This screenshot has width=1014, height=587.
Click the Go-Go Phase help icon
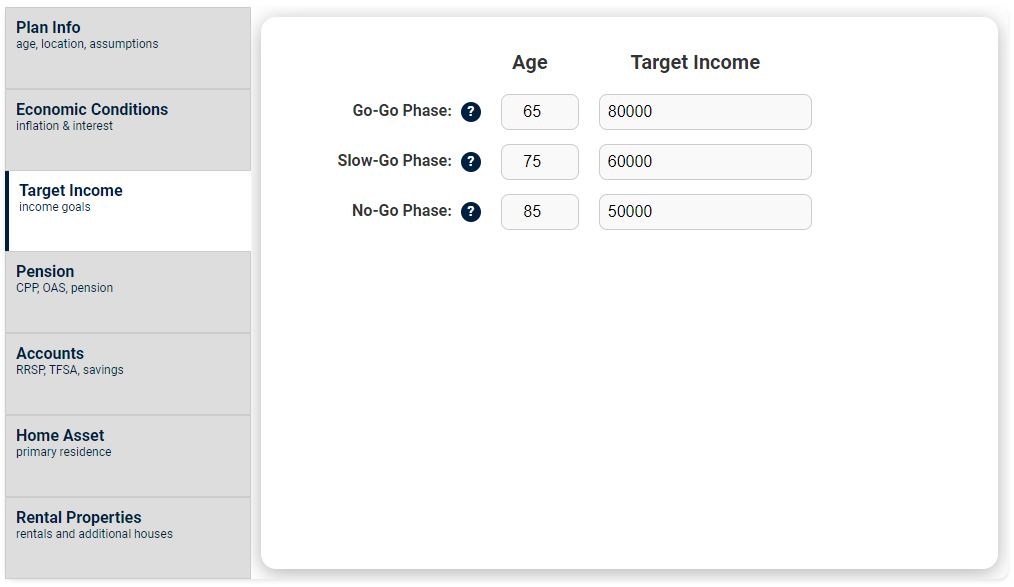point(471,112)
